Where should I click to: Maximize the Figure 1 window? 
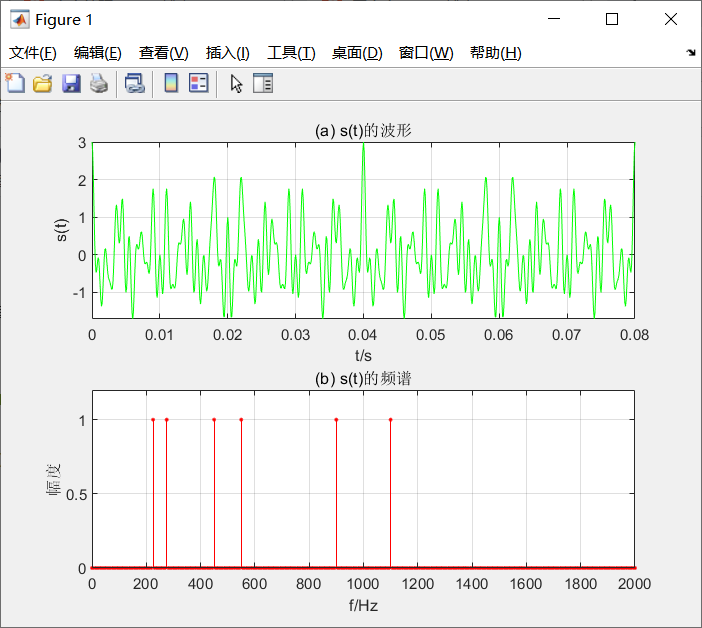click(612, 19)
